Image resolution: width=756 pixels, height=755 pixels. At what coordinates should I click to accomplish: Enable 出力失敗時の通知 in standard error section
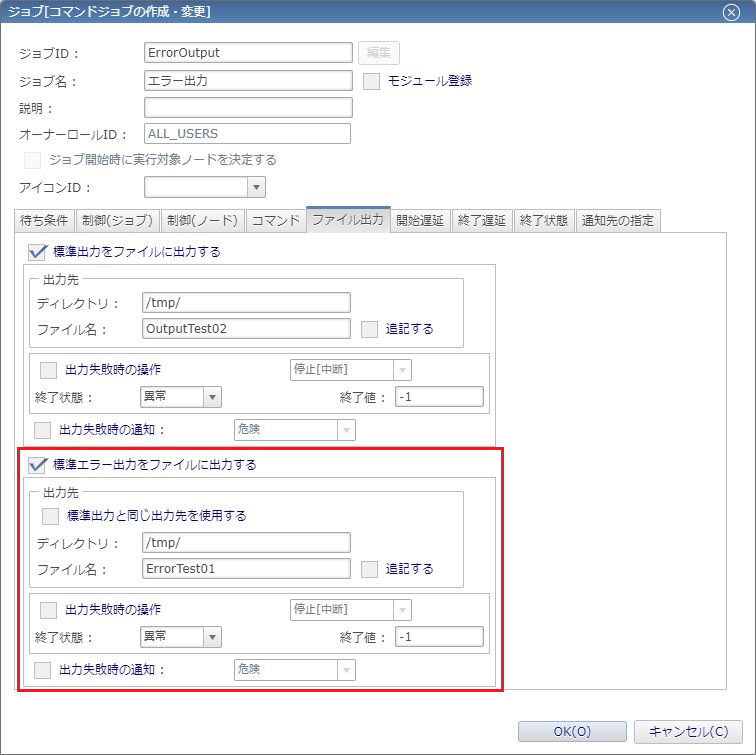[42, 670]
